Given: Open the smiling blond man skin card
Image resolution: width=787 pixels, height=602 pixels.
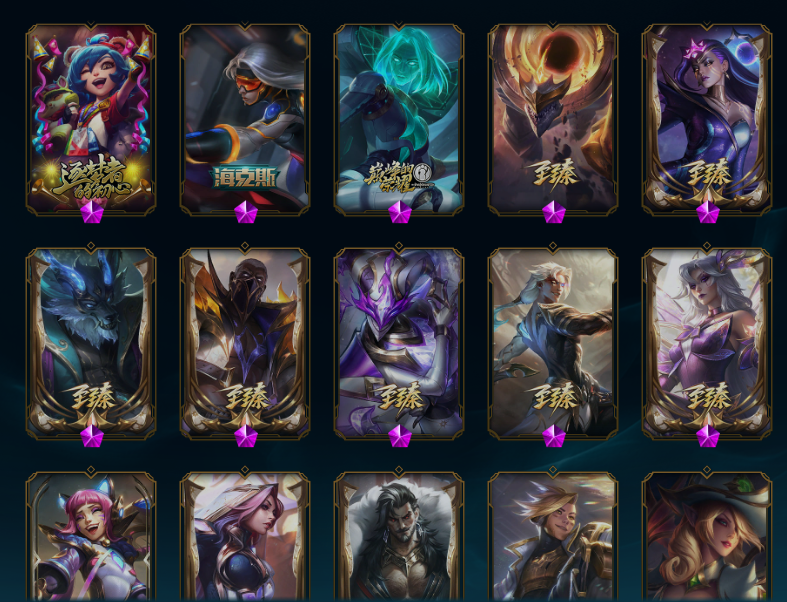Looking at the screenshot, I should [x=553, y=536].
